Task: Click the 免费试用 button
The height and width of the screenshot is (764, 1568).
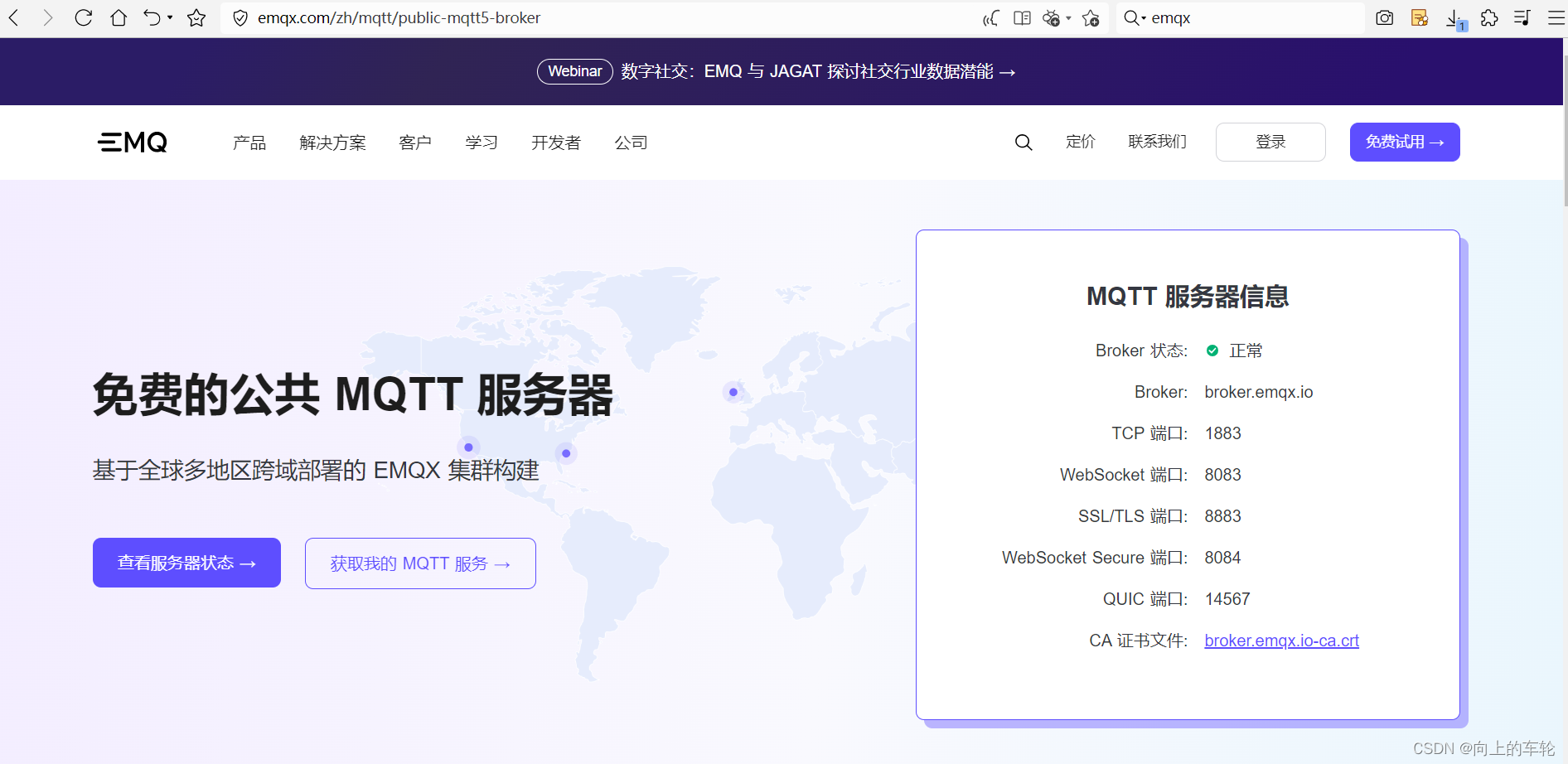Action: pos(1405,142)
